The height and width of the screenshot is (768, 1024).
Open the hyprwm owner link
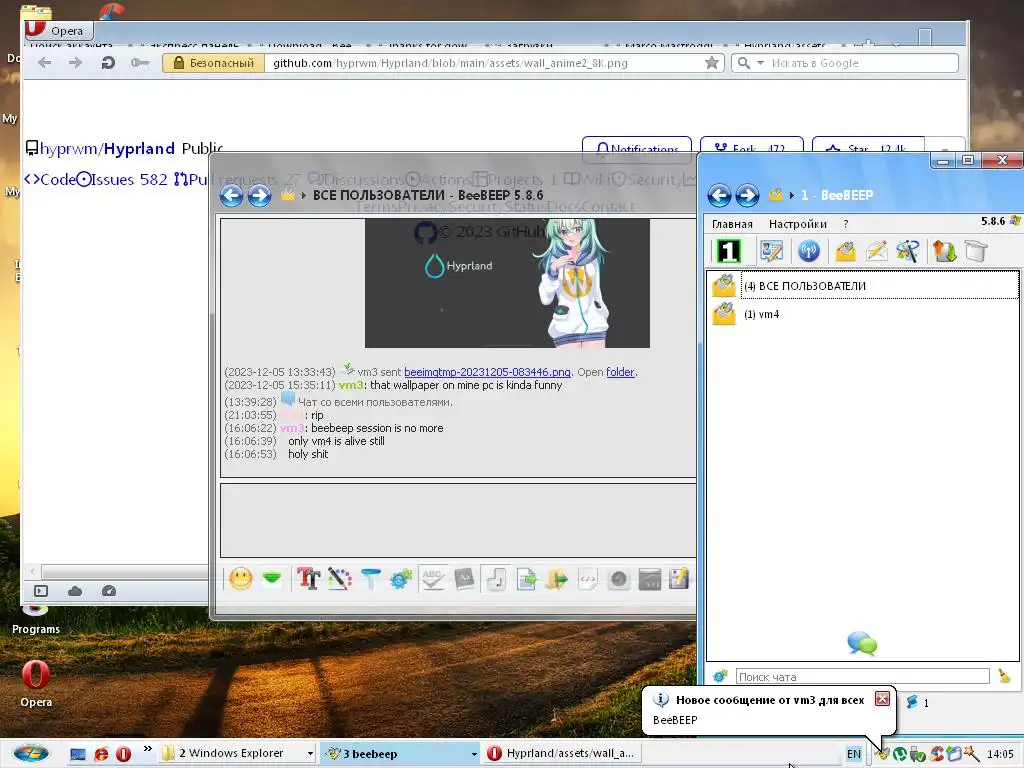tap(69, 148)
